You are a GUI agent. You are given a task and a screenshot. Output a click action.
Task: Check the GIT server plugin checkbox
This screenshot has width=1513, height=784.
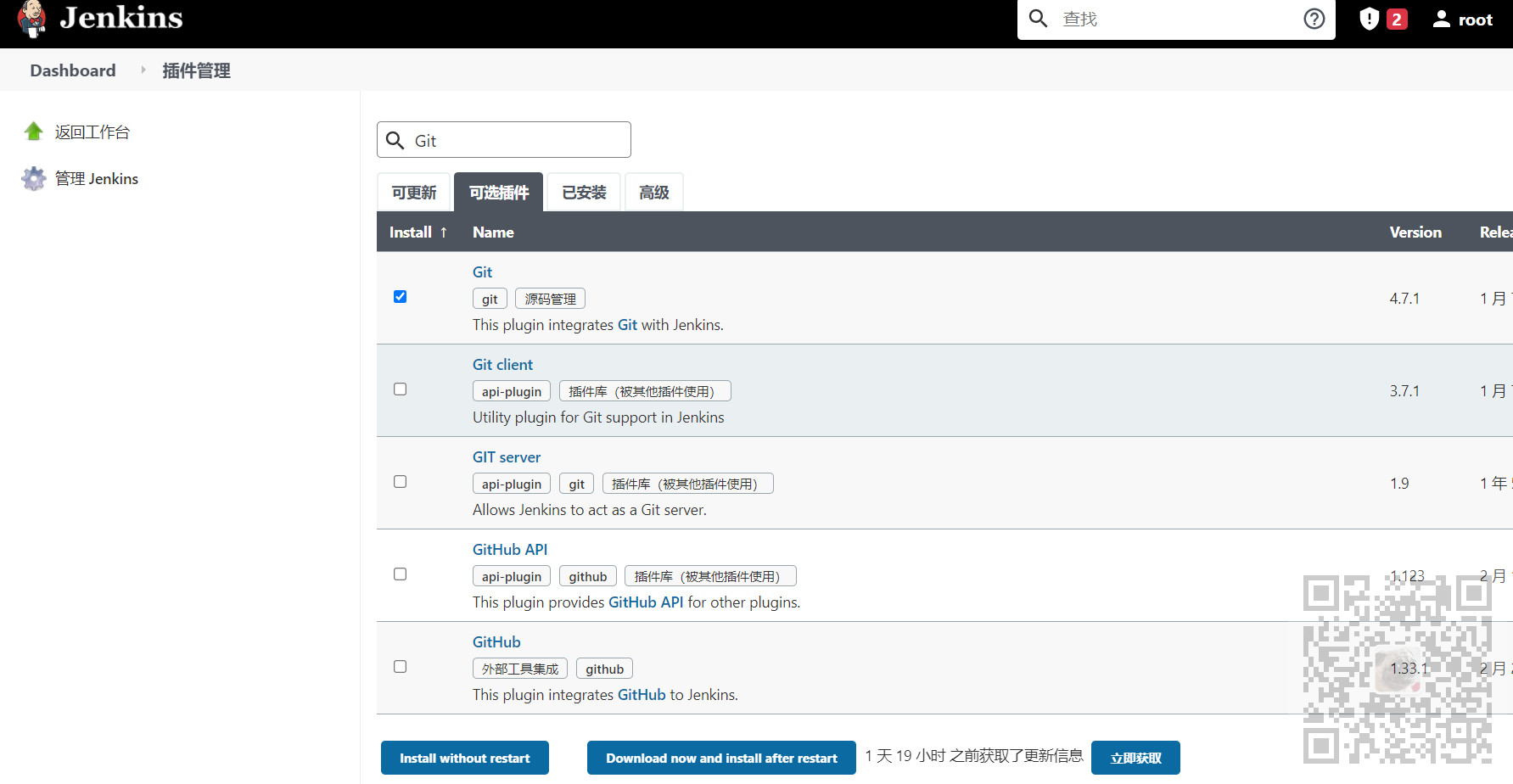[x=401, y=482]
